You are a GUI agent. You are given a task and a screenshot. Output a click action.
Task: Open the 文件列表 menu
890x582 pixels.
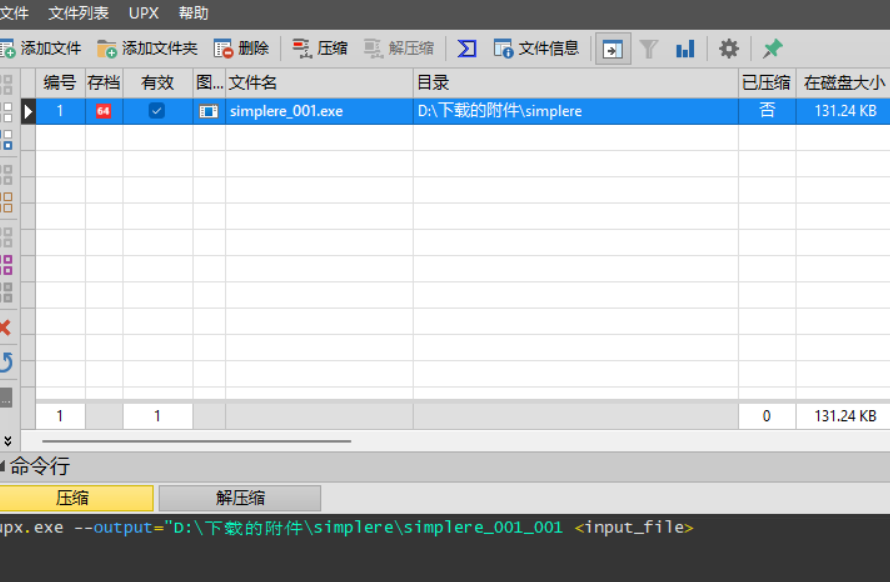click(79, 13)
